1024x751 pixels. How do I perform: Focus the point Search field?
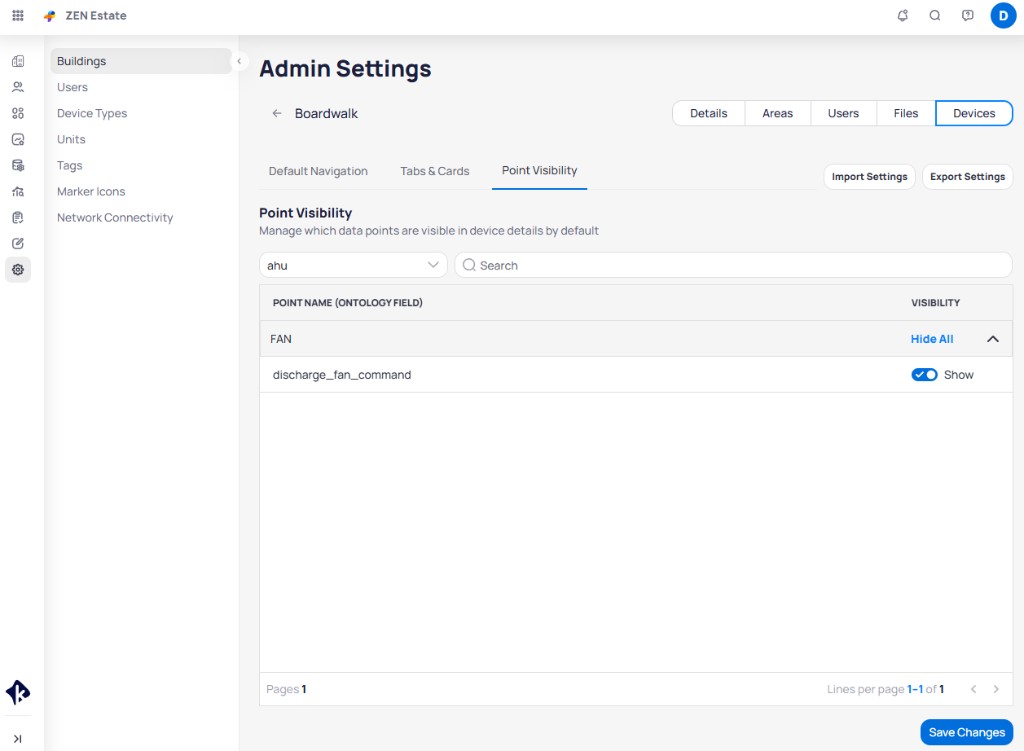coord(733,265)
